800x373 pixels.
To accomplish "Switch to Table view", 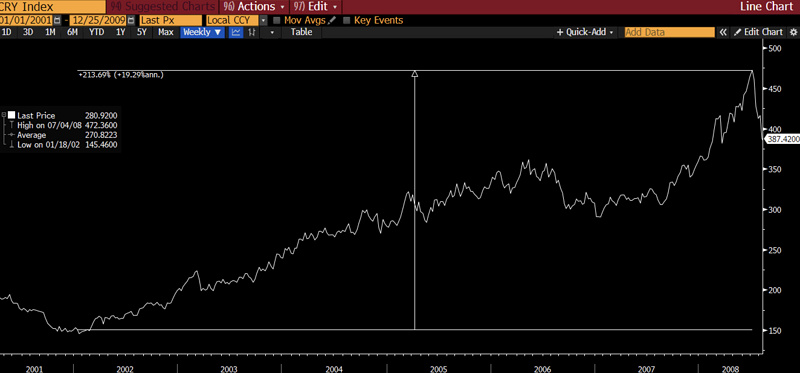I will click(302, 32).
